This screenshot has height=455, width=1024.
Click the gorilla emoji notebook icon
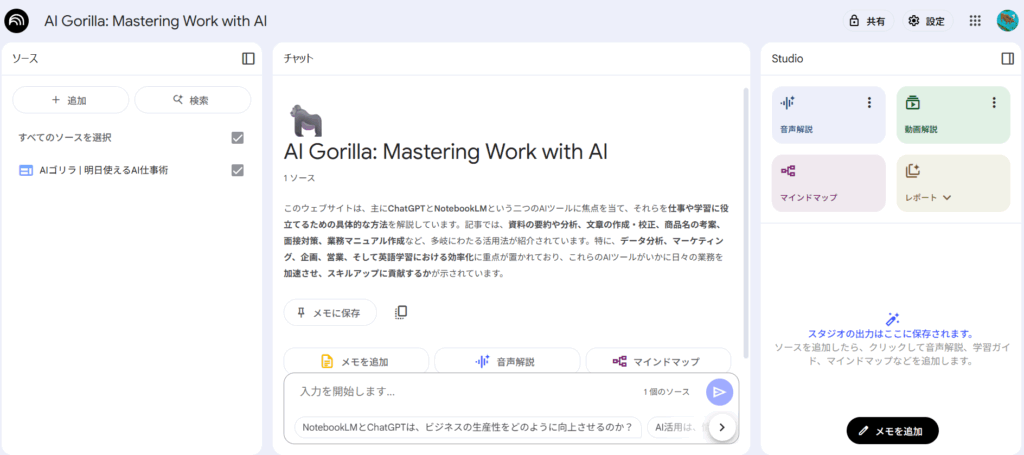(x=306, y=120)
